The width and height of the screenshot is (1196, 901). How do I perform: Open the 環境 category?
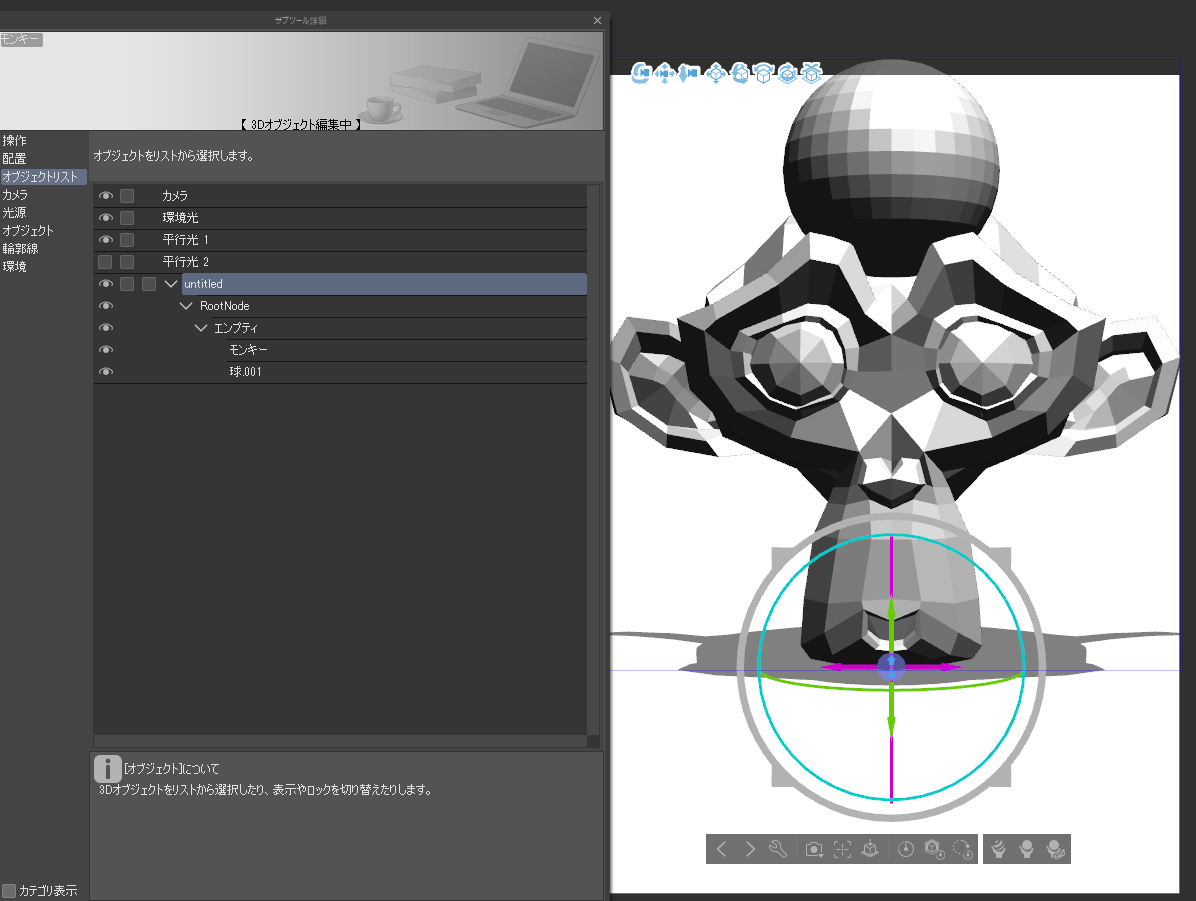(x=14, y=266)
